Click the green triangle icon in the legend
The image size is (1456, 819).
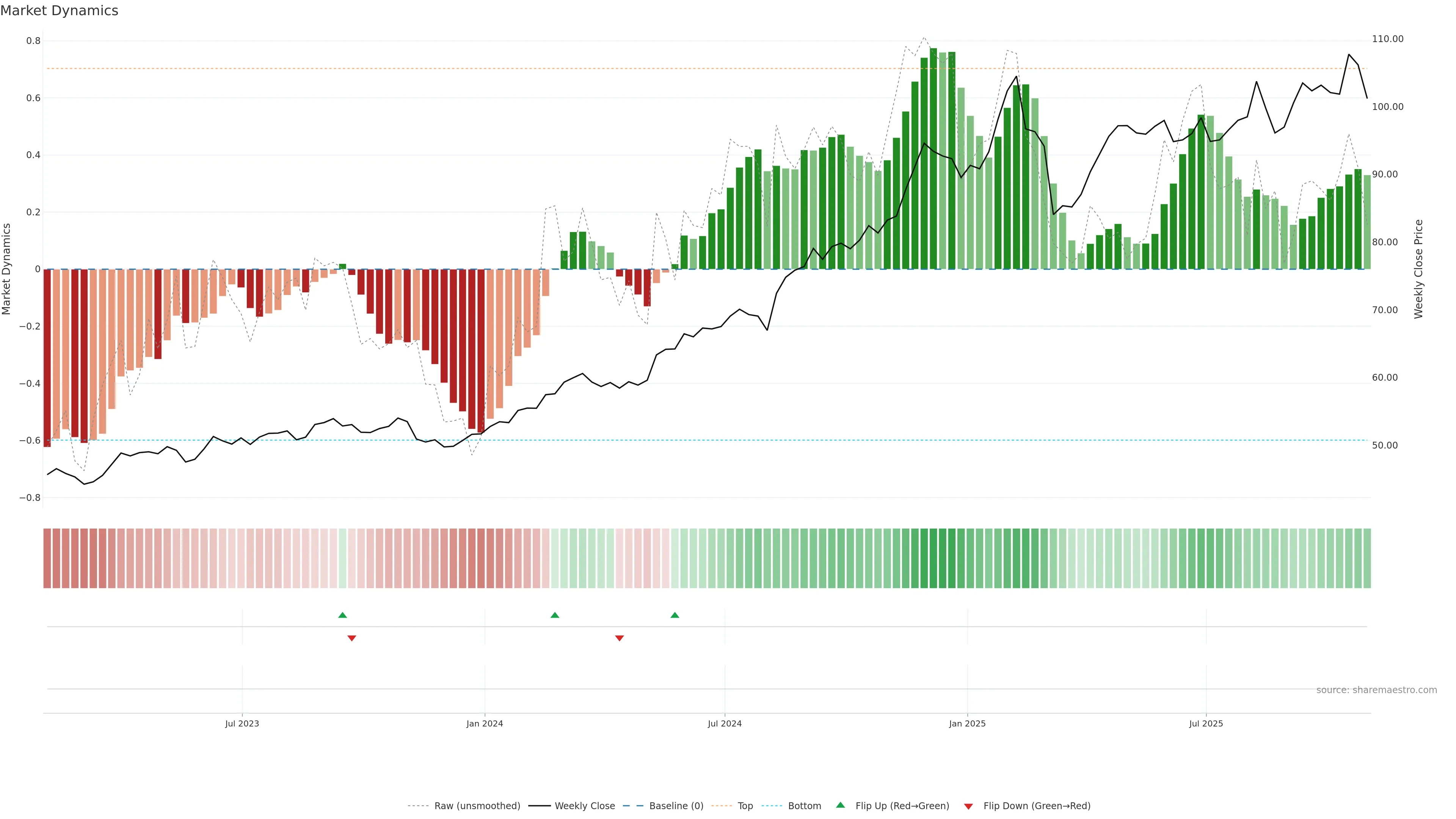pyautogui.click(x=841, y=805)
